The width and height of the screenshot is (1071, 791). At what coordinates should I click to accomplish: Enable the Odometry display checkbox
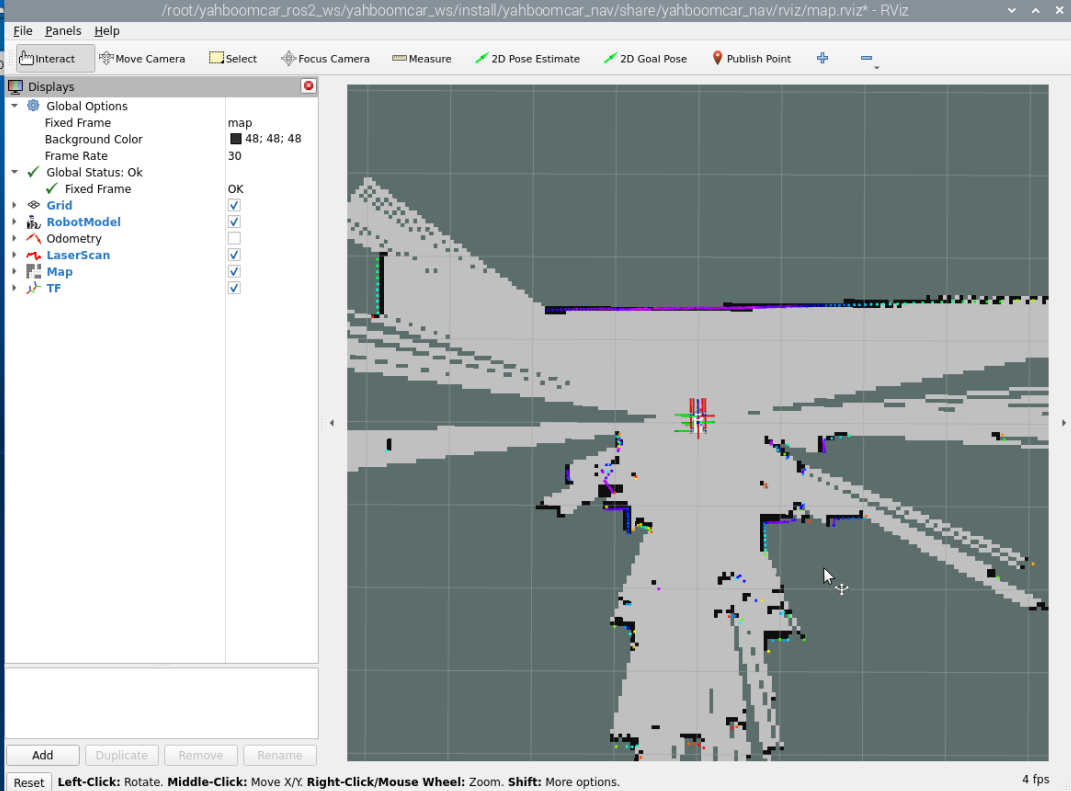click(234, 239)
